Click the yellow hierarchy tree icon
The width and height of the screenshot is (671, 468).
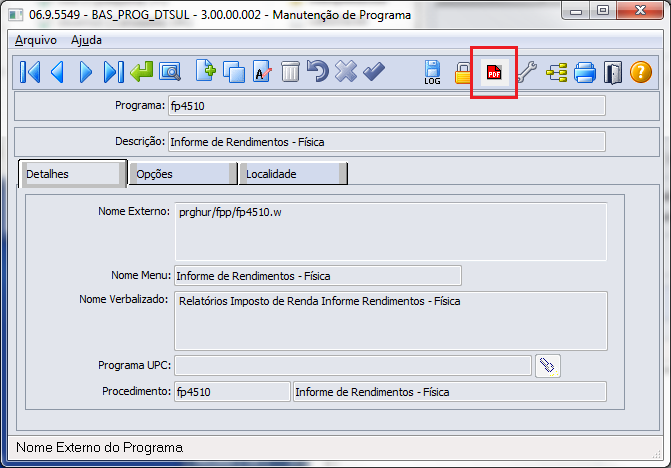coord(556,72)
